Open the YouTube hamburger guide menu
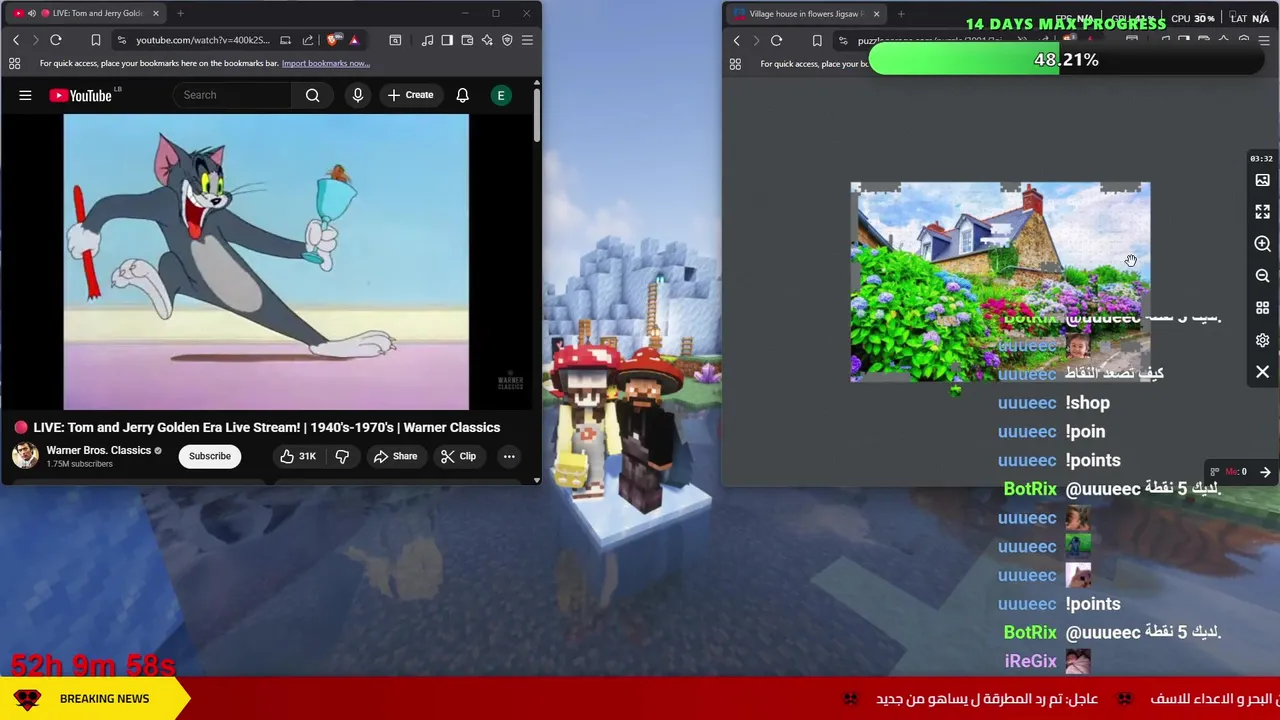Image resolution: width=1280 pixels, height=720 pixels. [25, 95]
